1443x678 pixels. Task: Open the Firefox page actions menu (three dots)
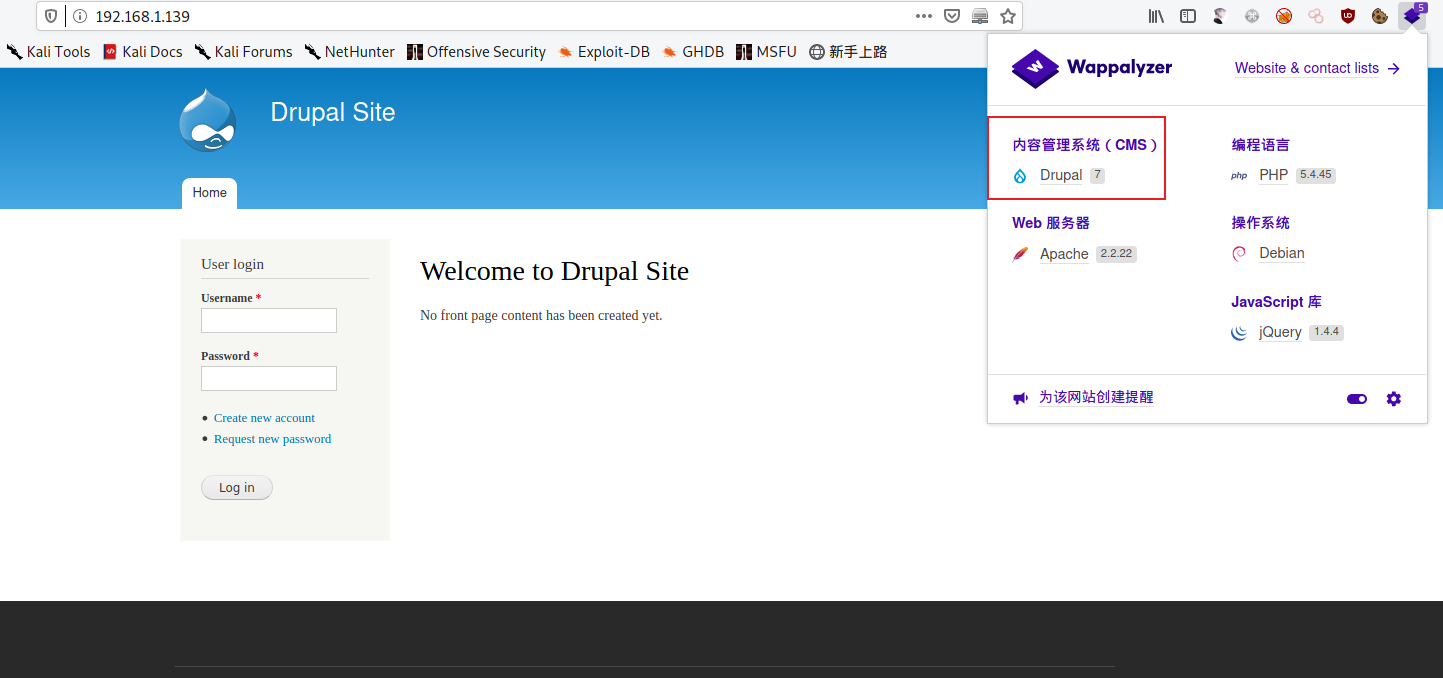(x=923, y=16)
